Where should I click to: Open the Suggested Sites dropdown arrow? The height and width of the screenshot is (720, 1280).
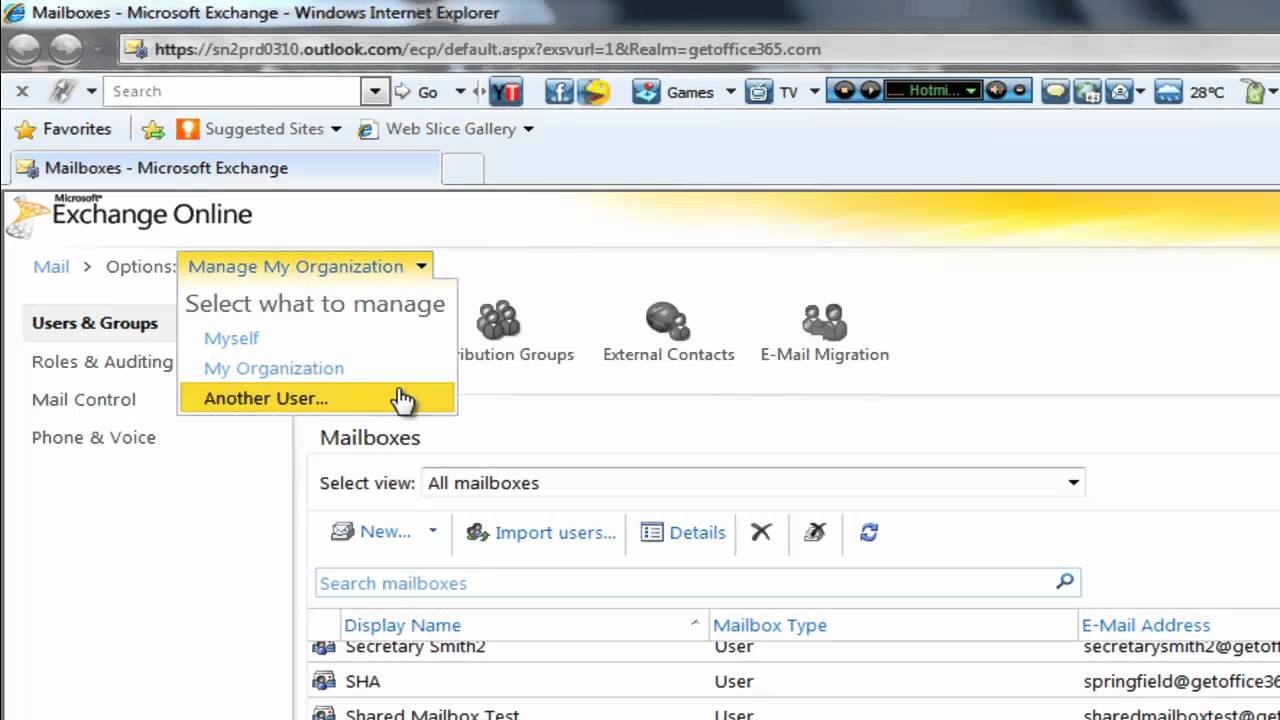(x=336, y=129)
